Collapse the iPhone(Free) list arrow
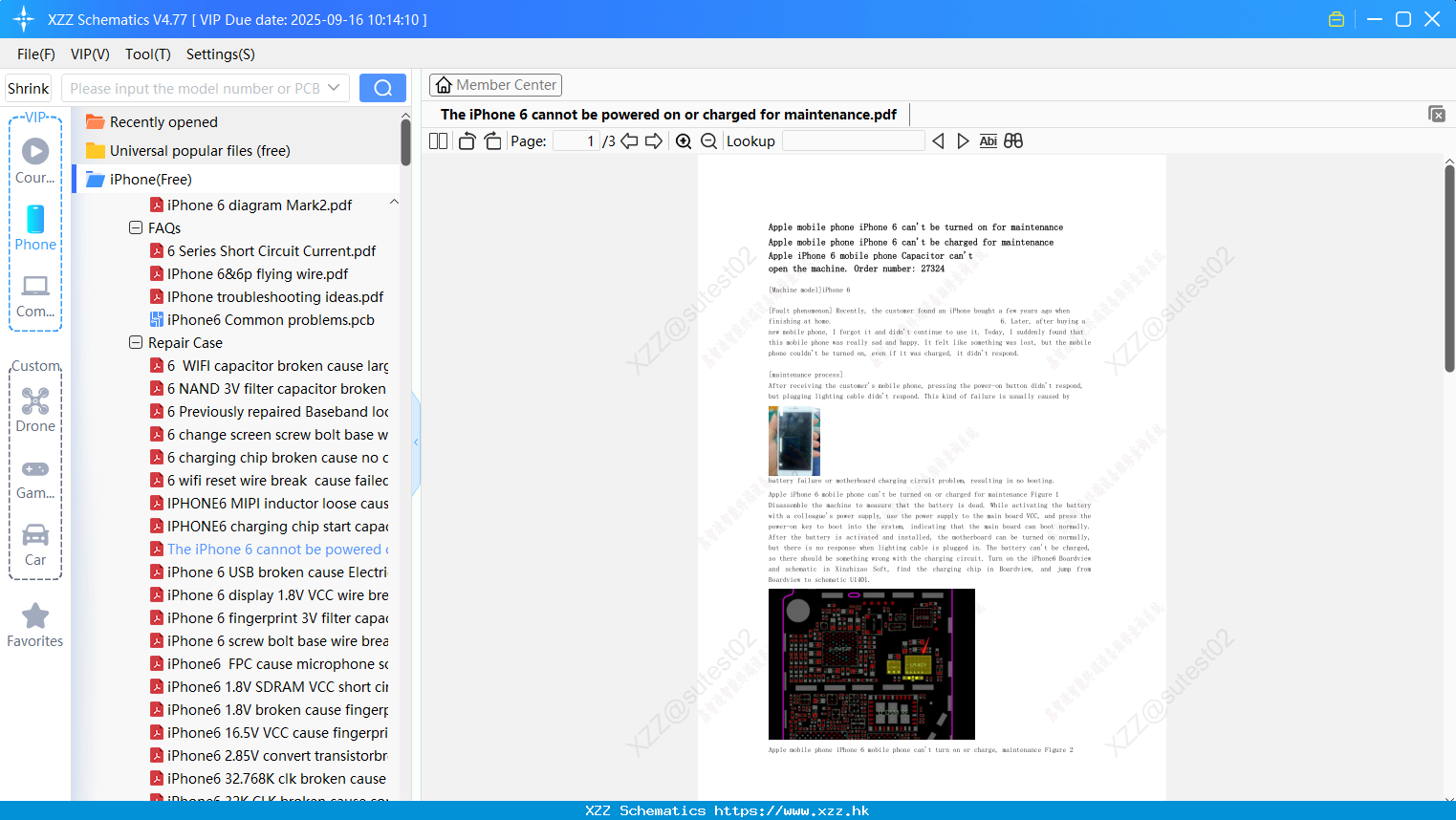This screenshot has height=820, width=1456. coord(394,203)
